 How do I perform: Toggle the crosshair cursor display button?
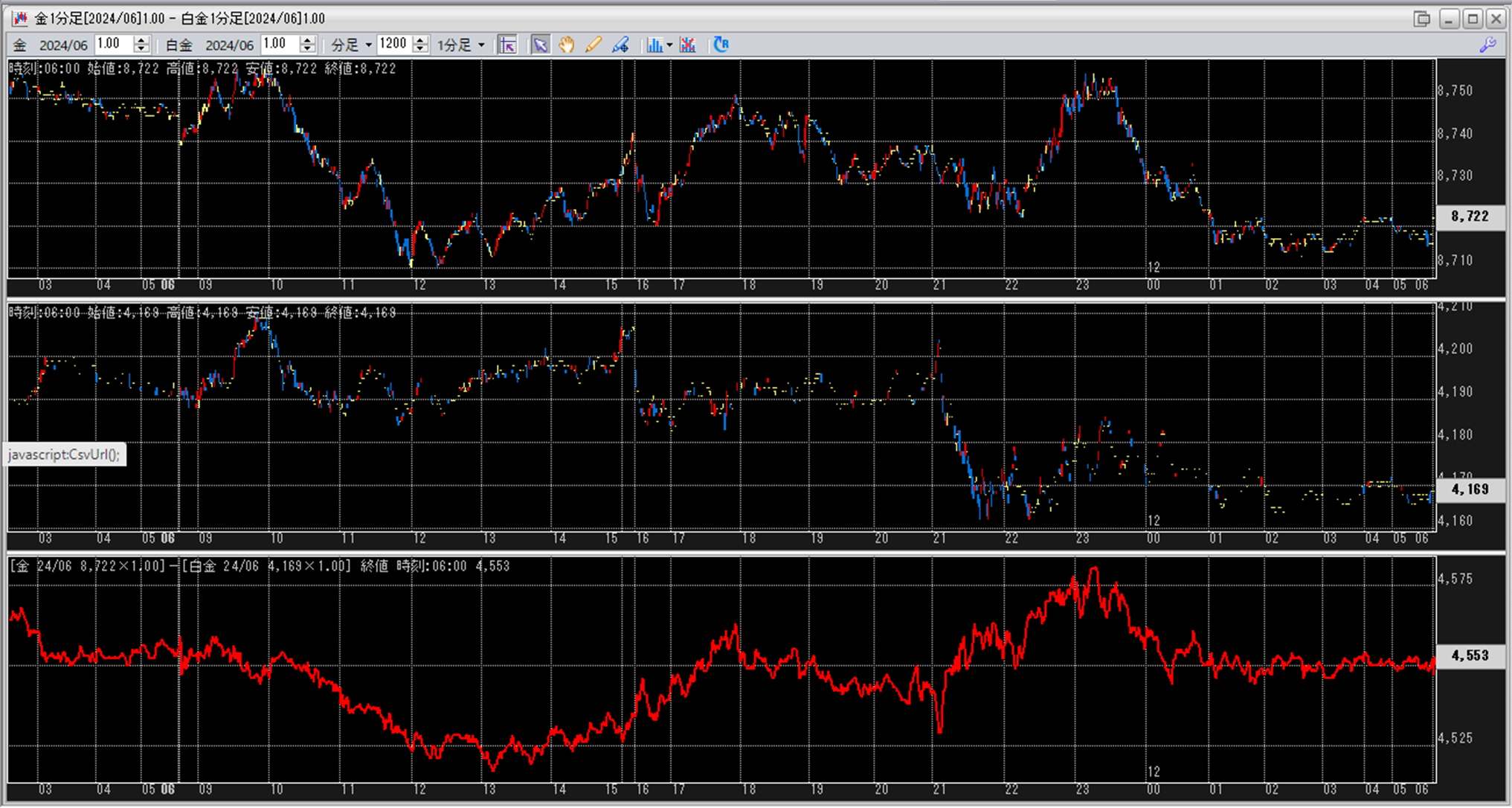507,45
